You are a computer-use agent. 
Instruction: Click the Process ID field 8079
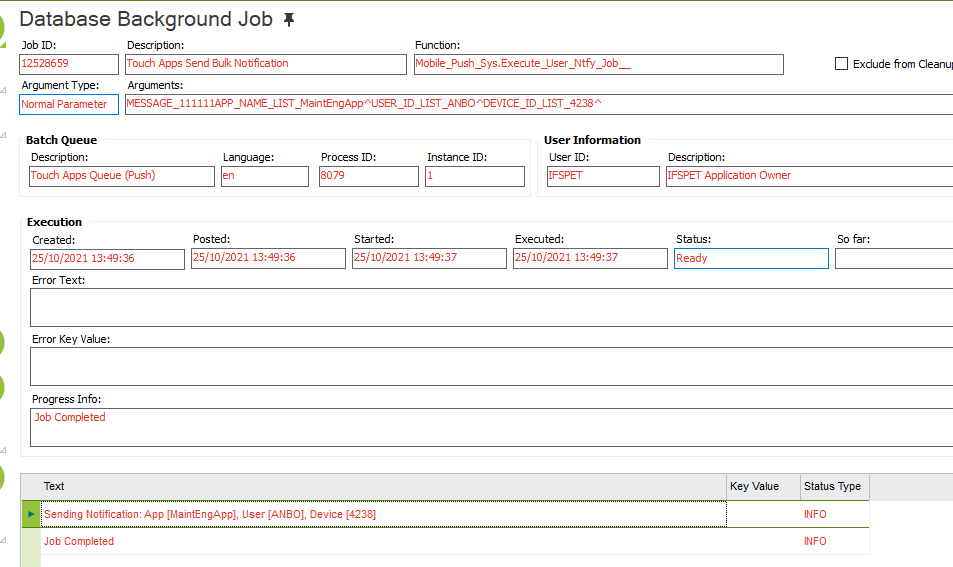pos(368,176)
